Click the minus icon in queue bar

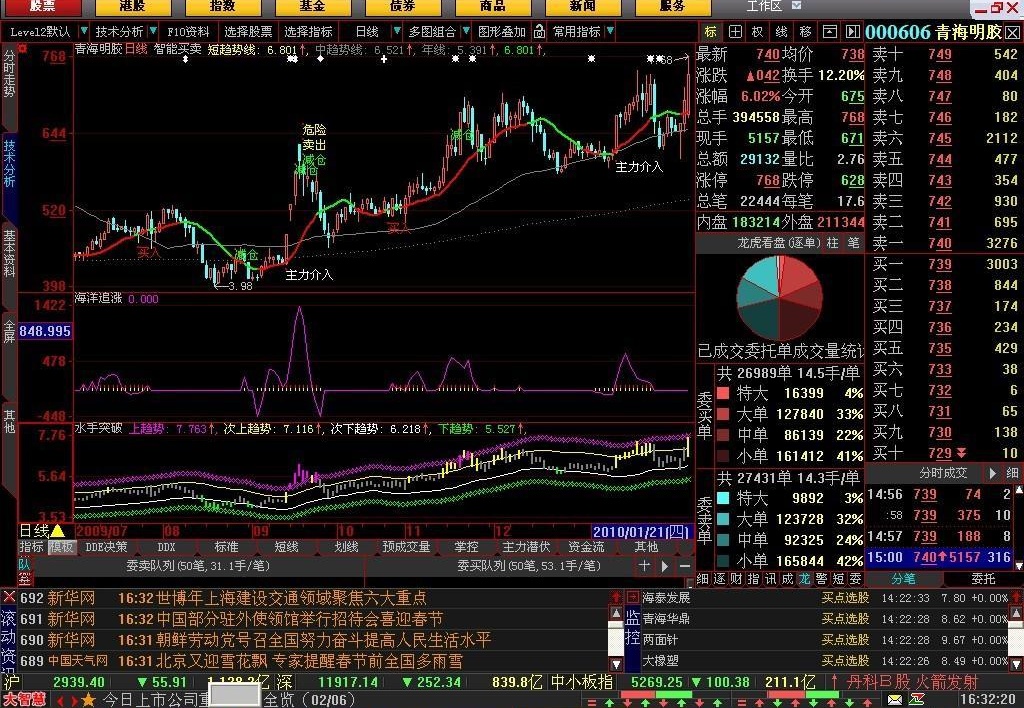click(x=684, y=566)
